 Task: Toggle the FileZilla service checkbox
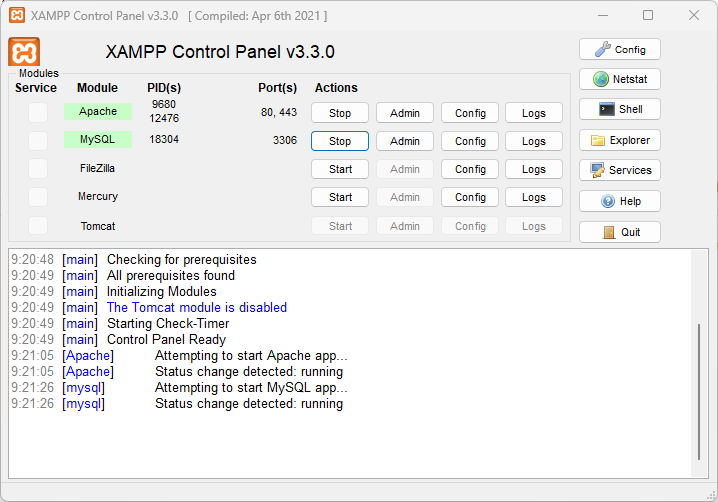pos(37,169)
